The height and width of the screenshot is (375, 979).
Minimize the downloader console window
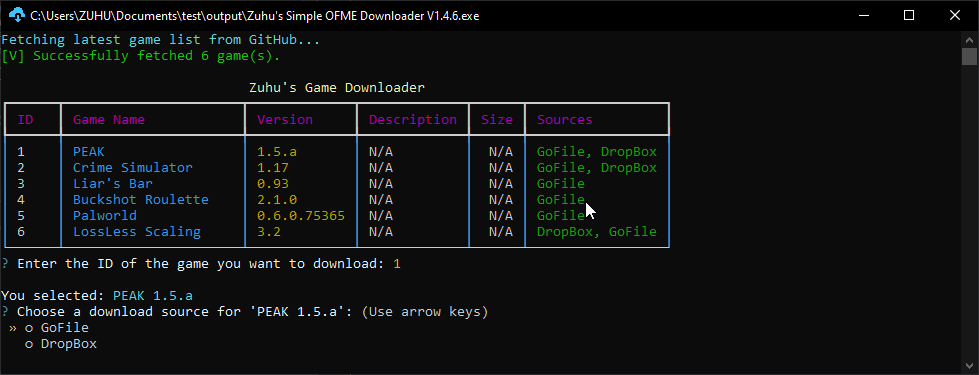coord(864,16)
